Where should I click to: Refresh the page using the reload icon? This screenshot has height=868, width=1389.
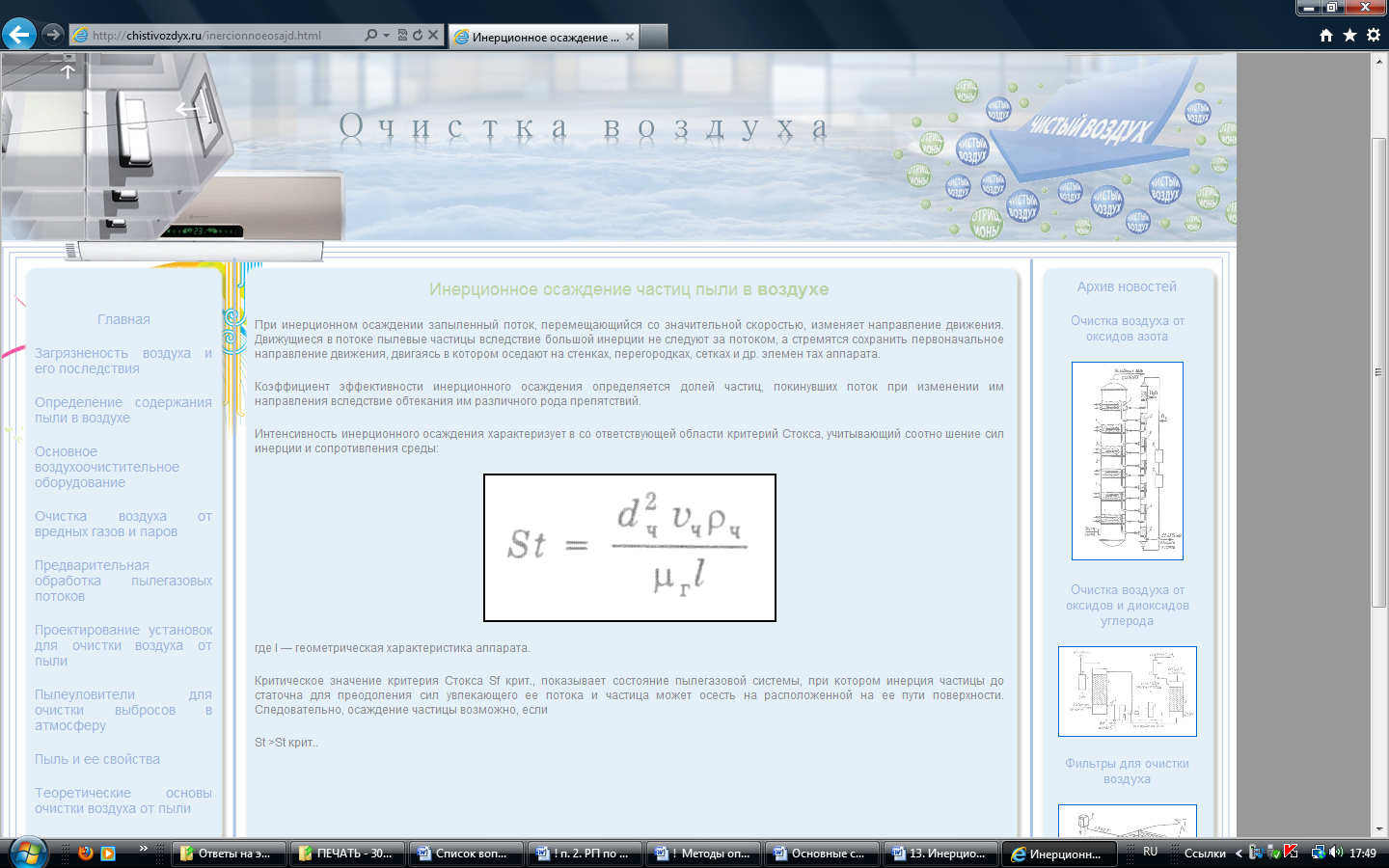418,35
